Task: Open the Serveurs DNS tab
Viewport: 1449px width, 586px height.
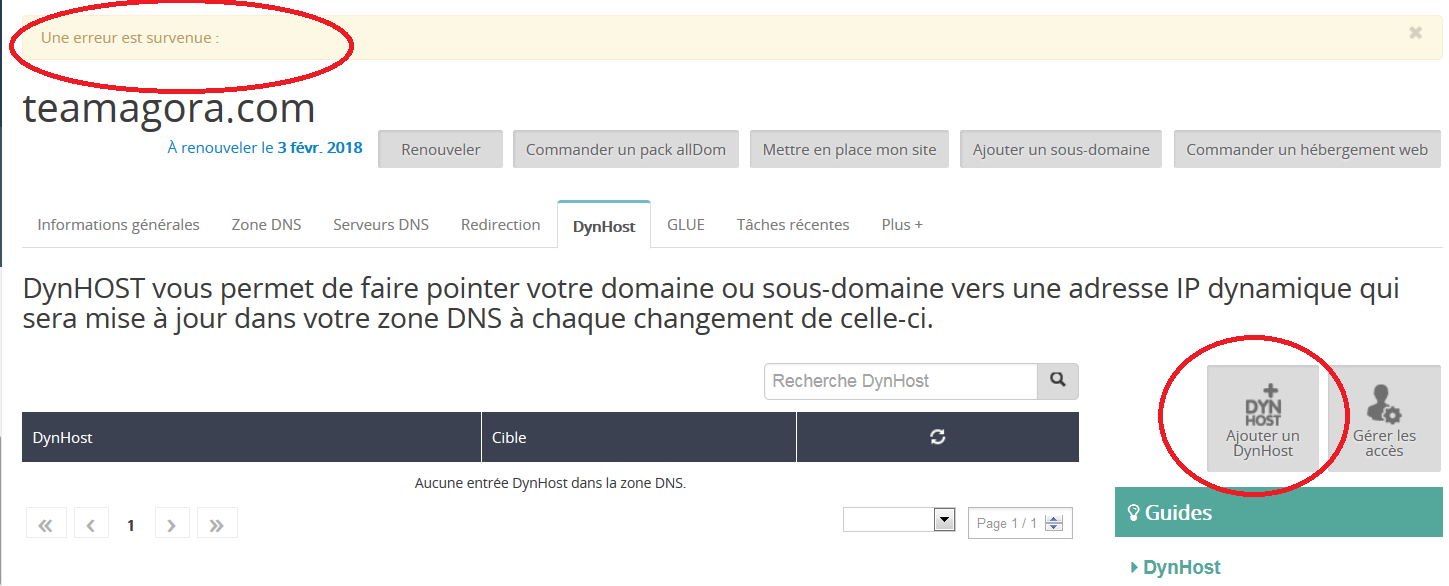Action: pos(381,224)
